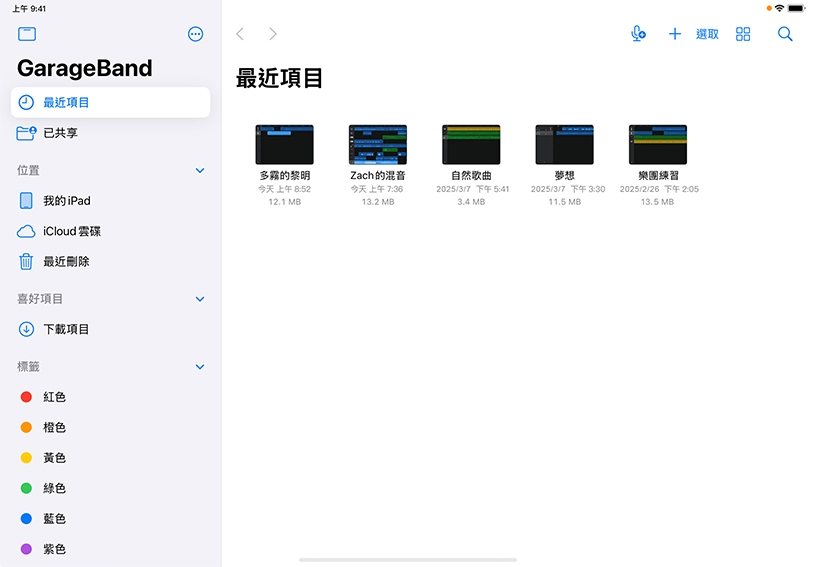
Task: Toggle the sidebar panel icon
Action: pyautogui.click(x=27, y=34)
